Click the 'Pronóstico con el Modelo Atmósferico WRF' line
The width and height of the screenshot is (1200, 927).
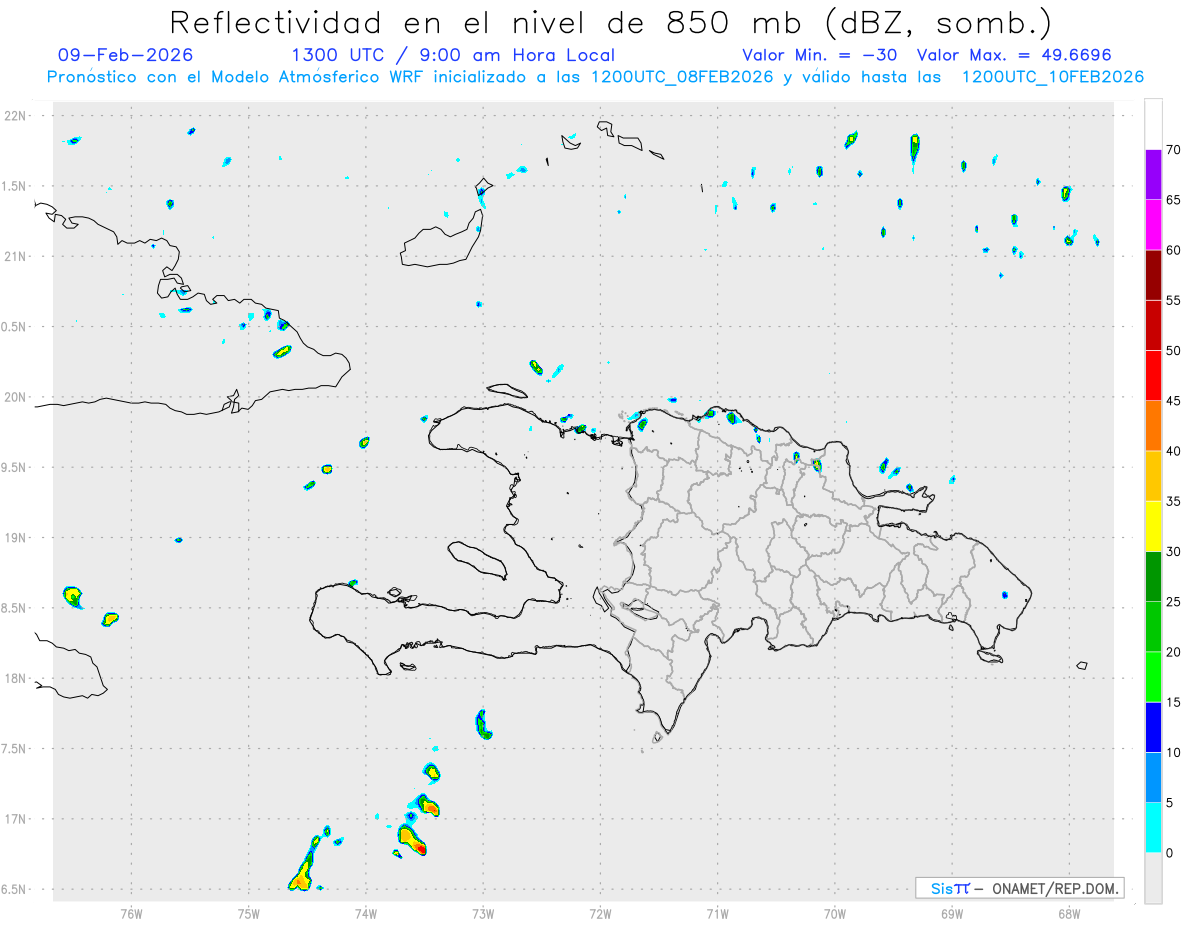click(595, 77)
